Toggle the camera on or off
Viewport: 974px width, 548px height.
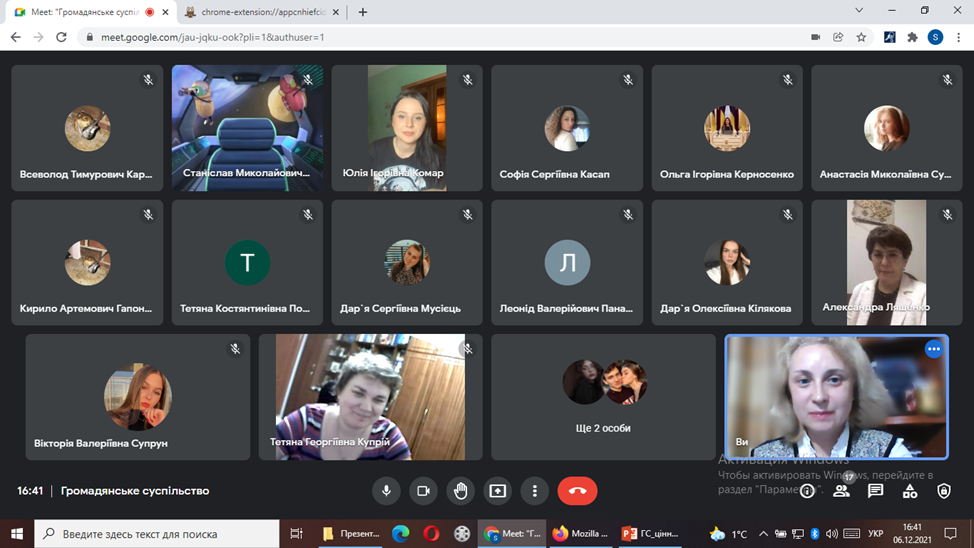[x=423, y=491]
